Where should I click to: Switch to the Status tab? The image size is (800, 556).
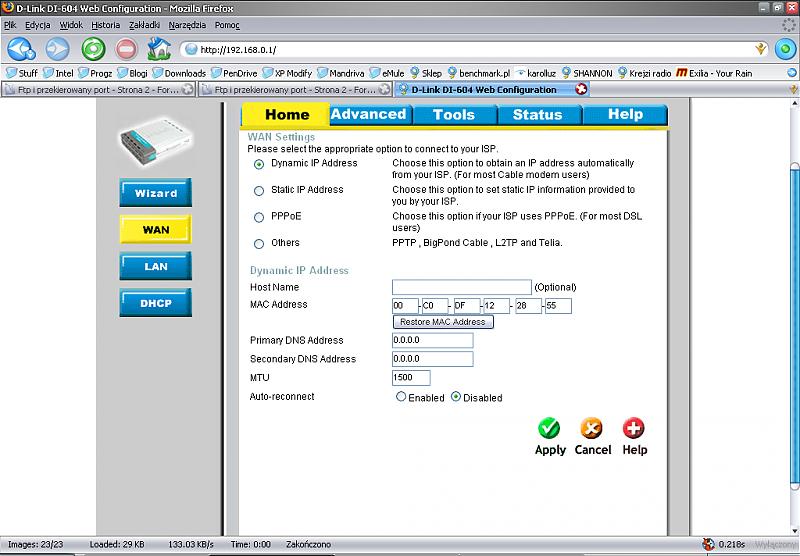point(538,114)
